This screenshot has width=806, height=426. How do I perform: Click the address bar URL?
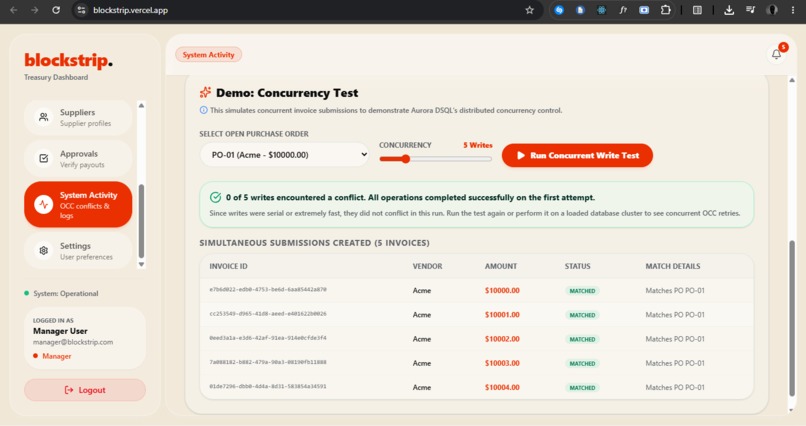131,10
